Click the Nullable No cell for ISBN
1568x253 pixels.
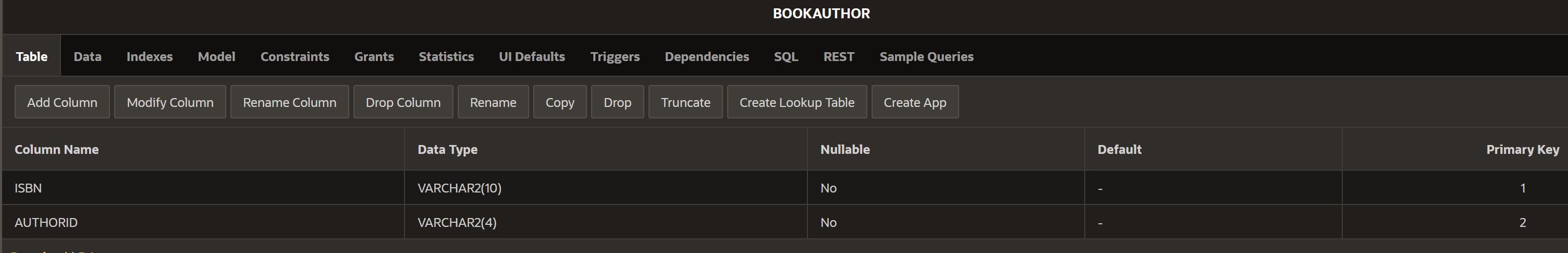[x=946, y=188]
